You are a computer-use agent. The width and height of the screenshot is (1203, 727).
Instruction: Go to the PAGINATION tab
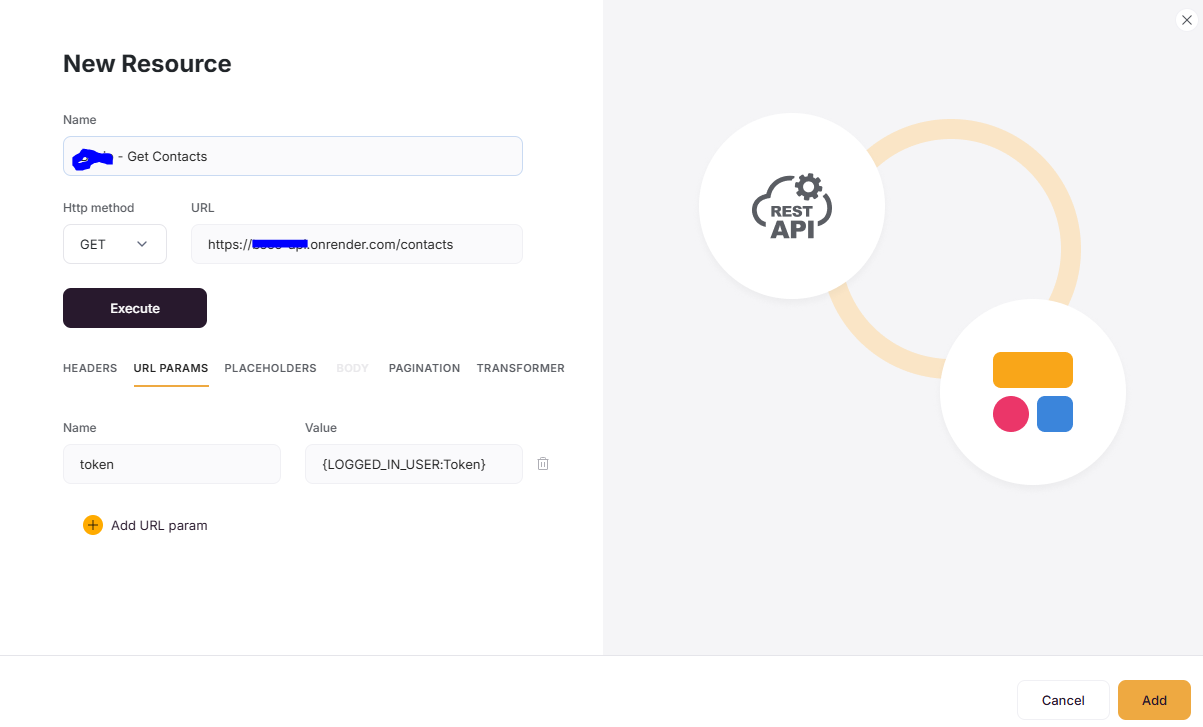click(x=425, y=368)
